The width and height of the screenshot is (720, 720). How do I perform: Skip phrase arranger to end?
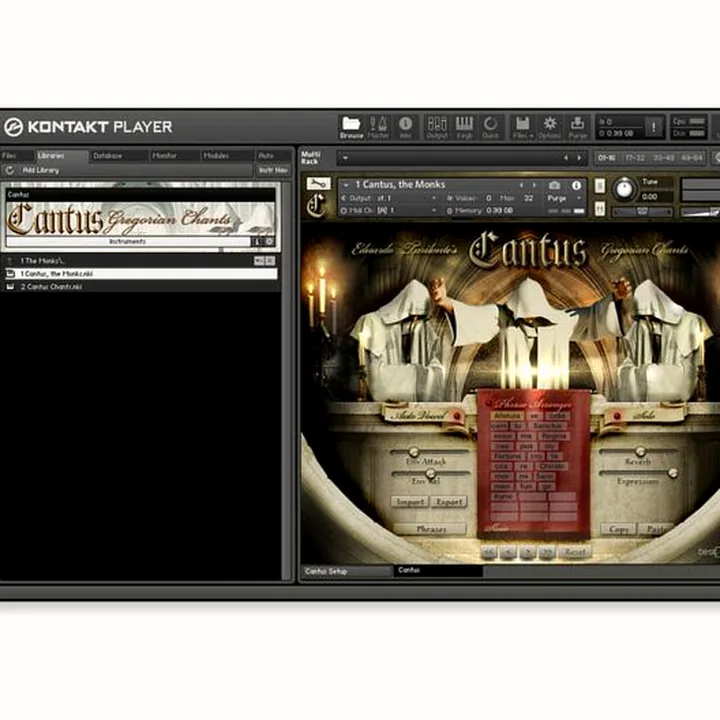(546, 551)
